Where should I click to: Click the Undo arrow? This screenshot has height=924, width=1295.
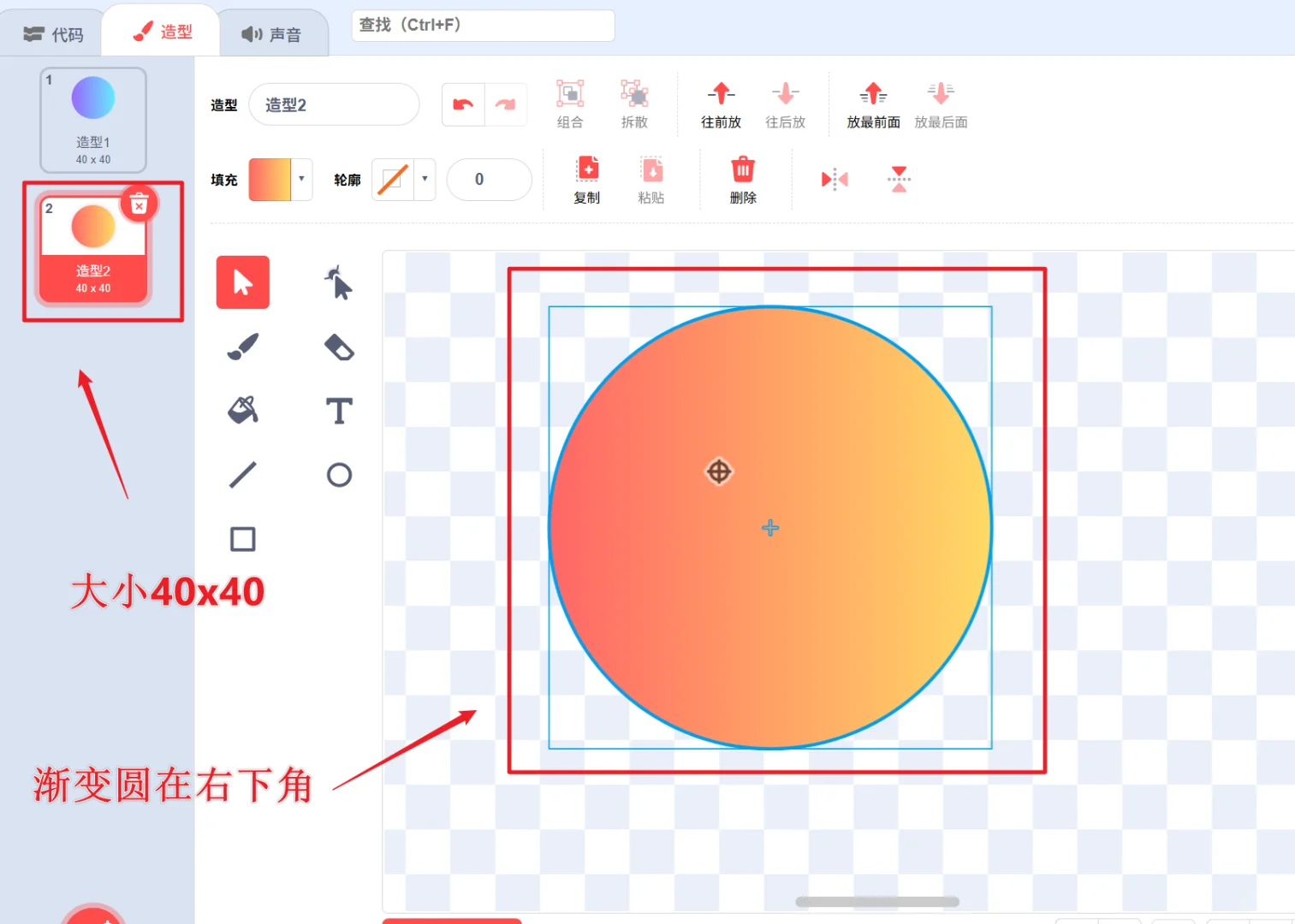462,104
